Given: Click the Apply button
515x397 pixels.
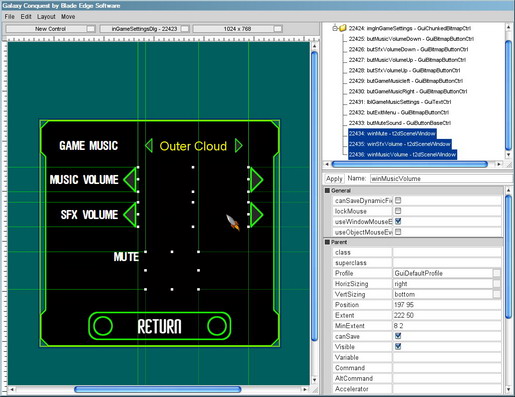Looking at the screenshot, I should (x=334, y=179).
